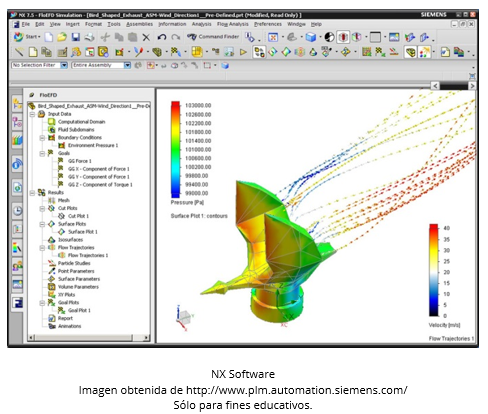488x414 pixels.
Task: Open the Assemblies menu
Action: coord(139,24)
